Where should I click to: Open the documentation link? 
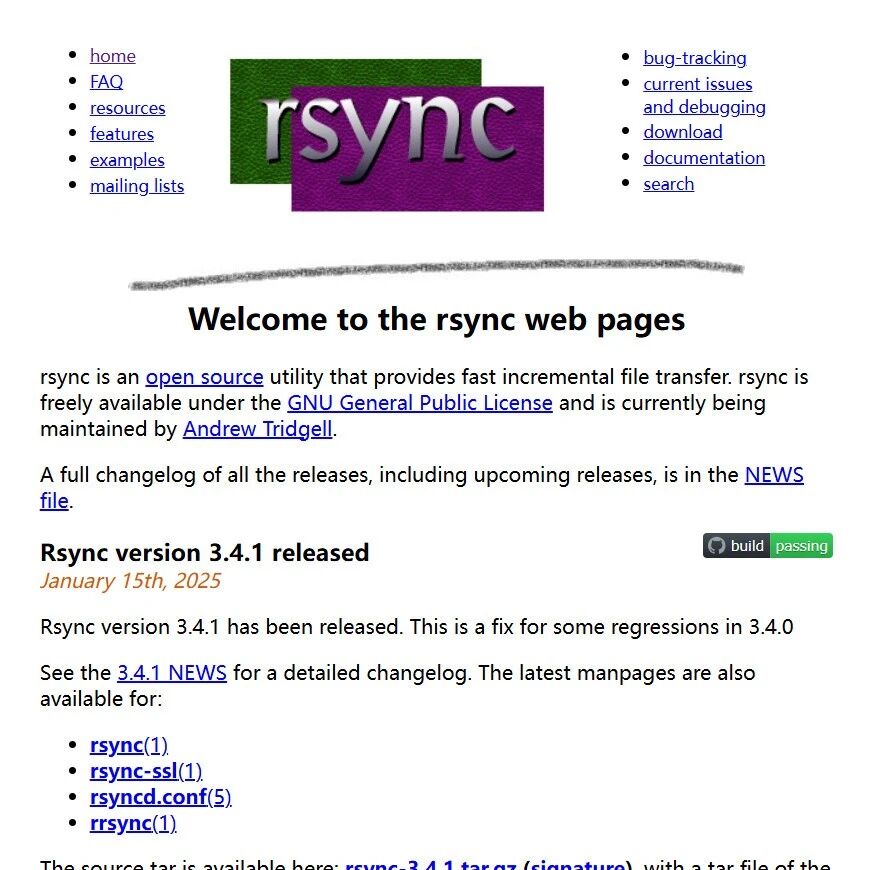click(x=704, y=159)
